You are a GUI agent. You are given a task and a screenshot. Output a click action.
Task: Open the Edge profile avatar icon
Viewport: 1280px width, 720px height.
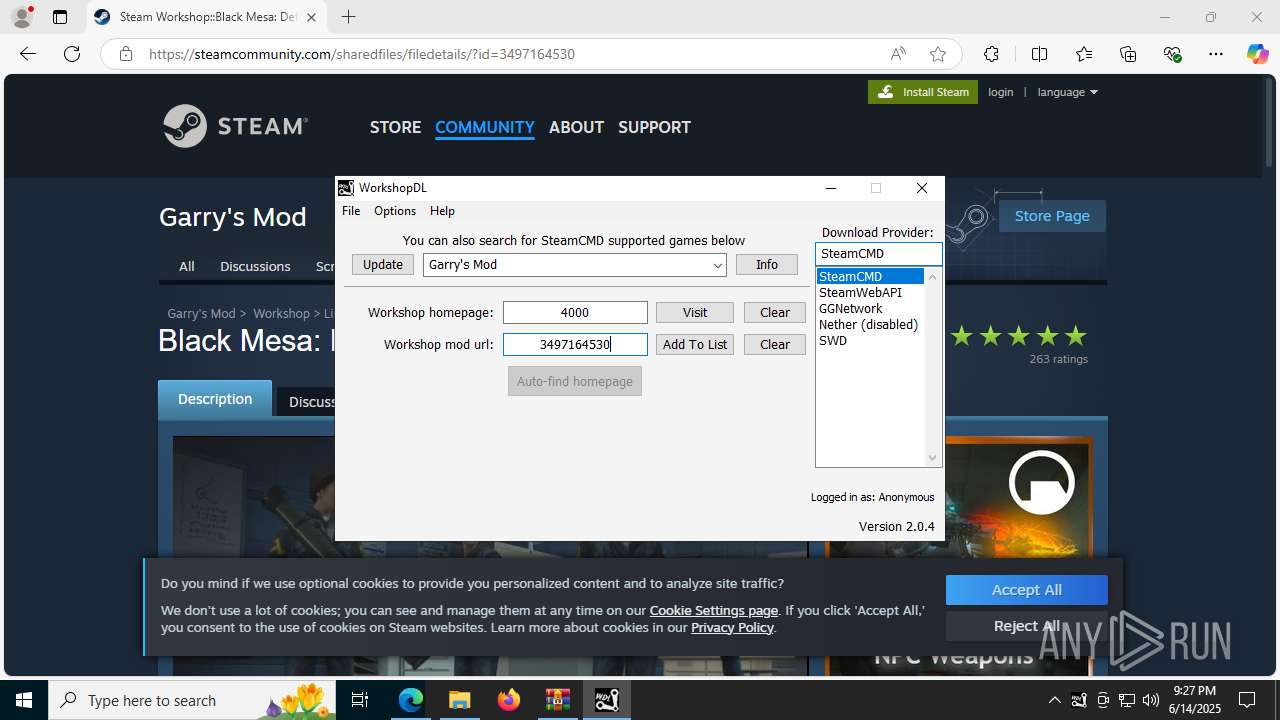tap(22, 17)
